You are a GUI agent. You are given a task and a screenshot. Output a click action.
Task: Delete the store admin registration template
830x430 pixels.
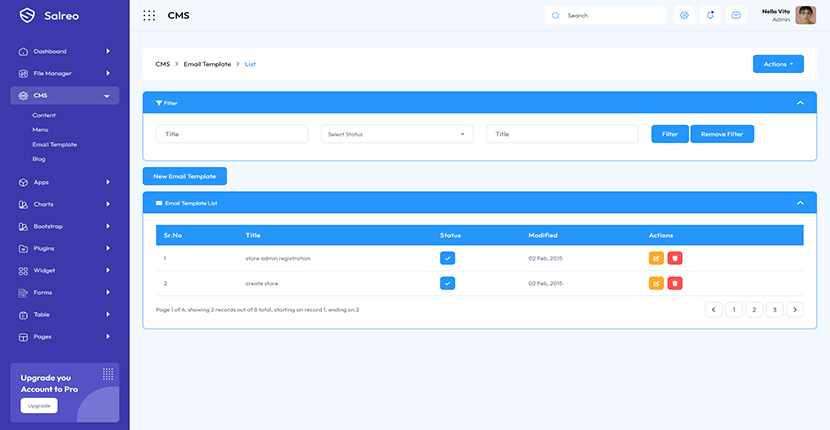click(675, 258)
